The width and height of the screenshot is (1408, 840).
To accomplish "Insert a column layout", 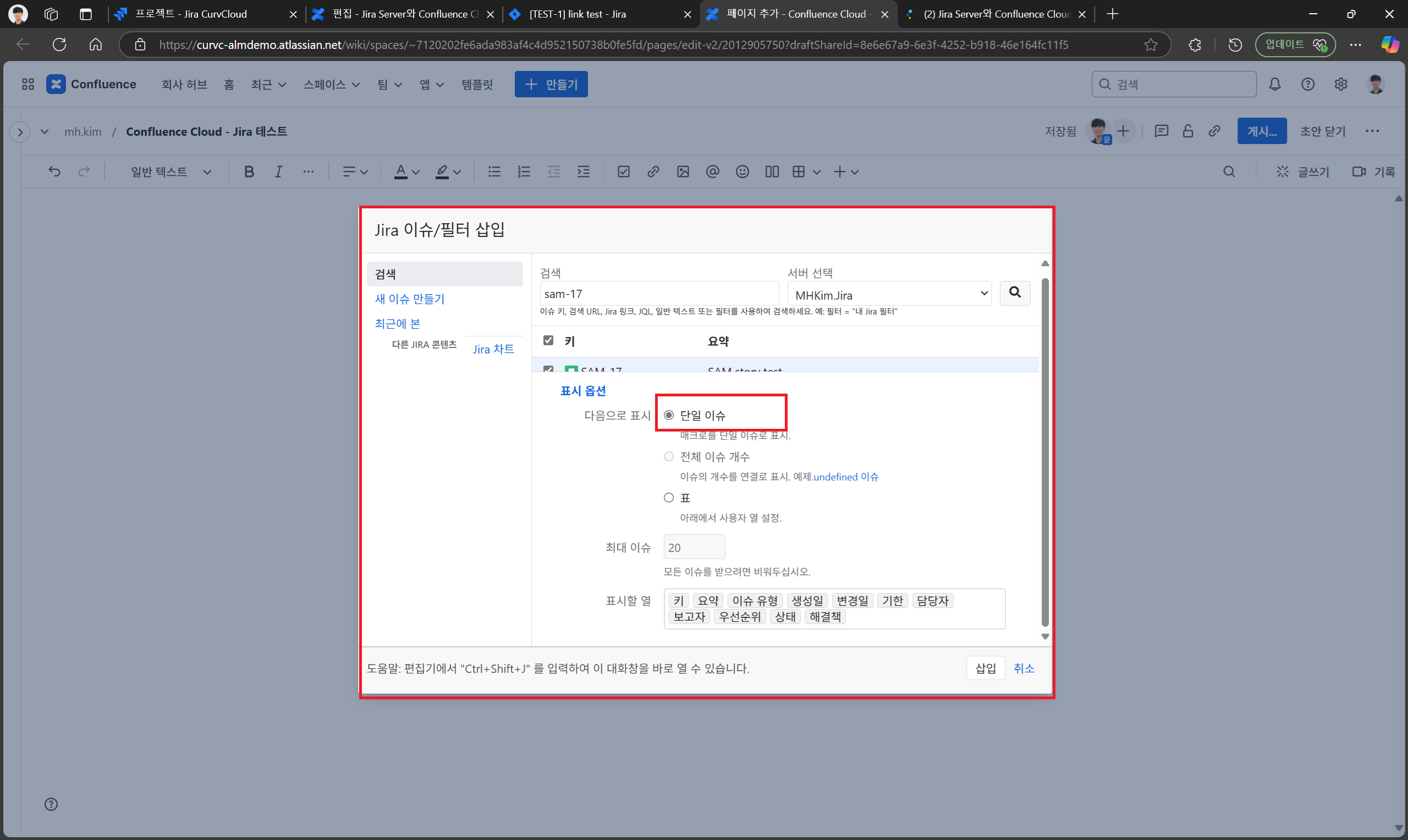I will [x=772, y=172].
